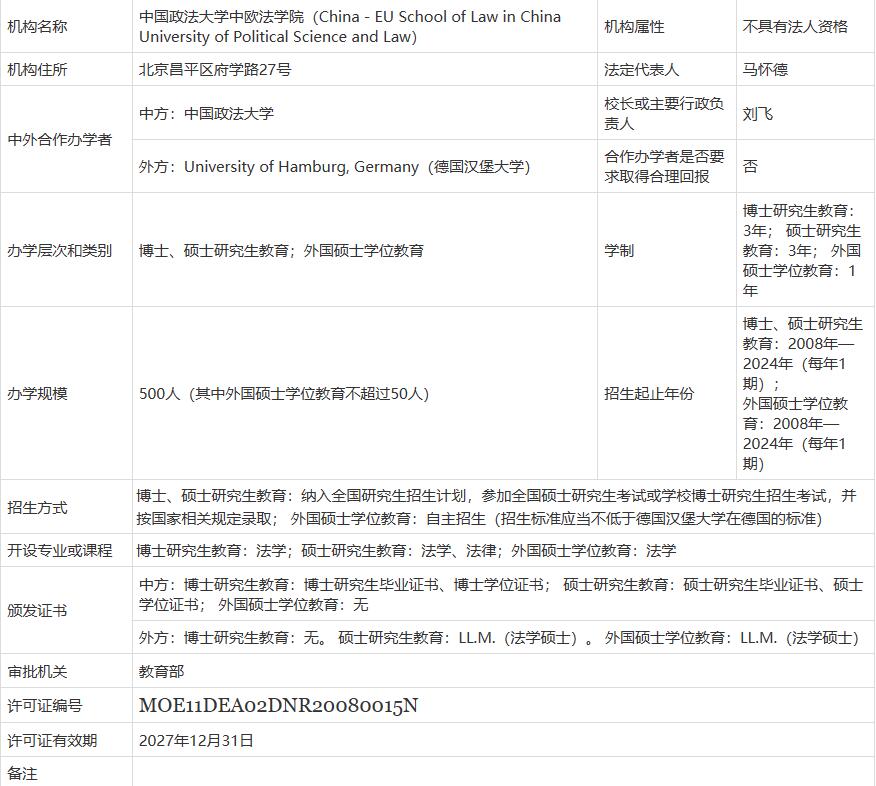Click the value 不具有法人资格
This screenshot has height=786, width=876.
tap(795, 26)
